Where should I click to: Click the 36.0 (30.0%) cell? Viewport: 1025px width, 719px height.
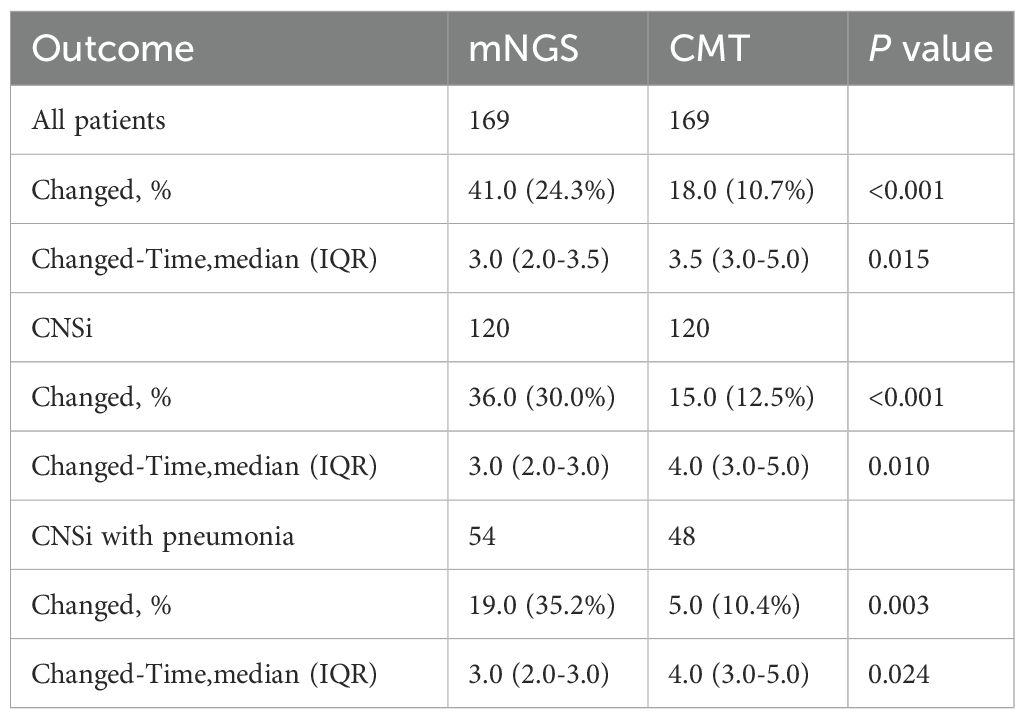(543, 397)
